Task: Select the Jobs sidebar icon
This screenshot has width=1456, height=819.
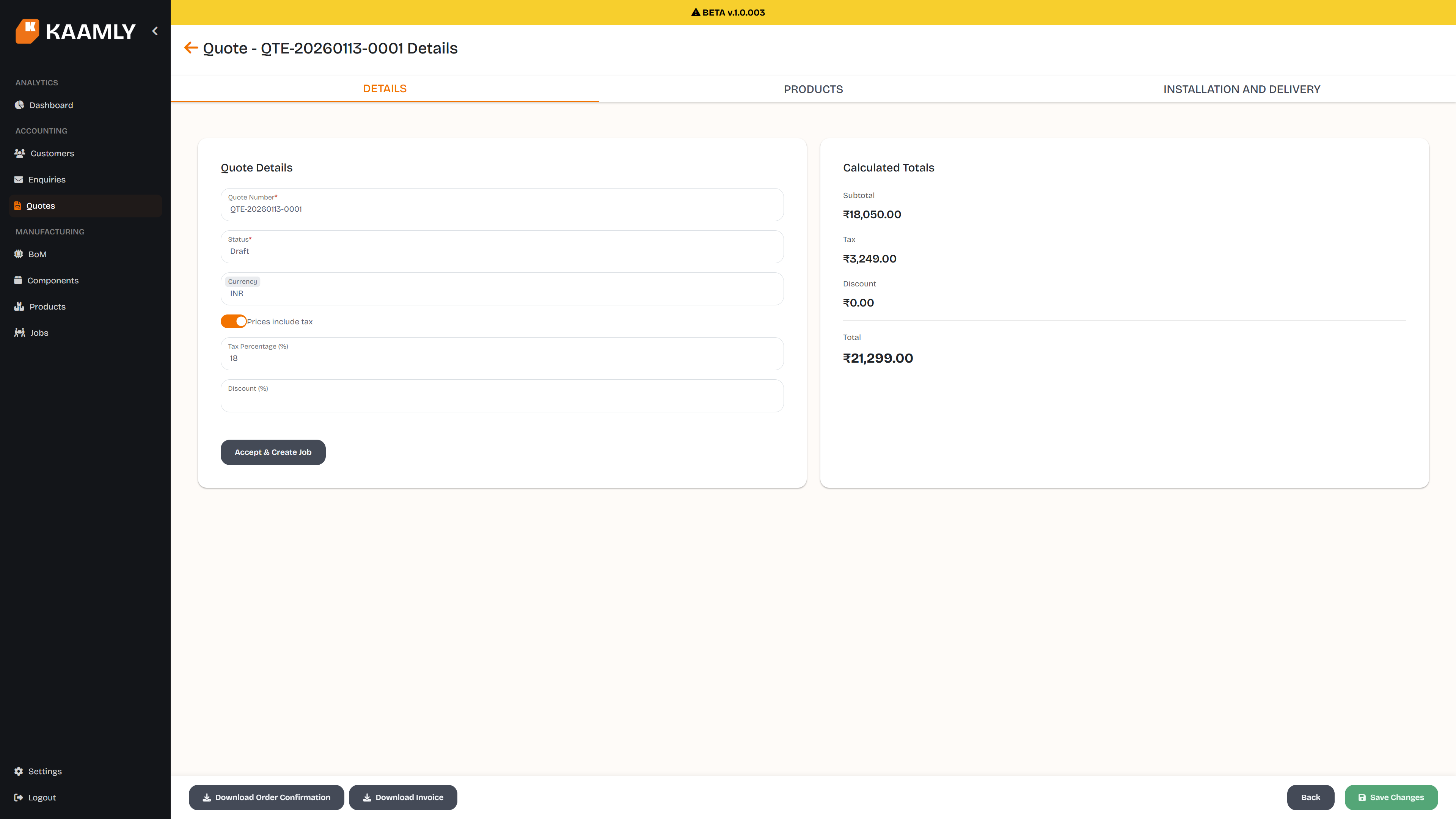Action: 19,332
